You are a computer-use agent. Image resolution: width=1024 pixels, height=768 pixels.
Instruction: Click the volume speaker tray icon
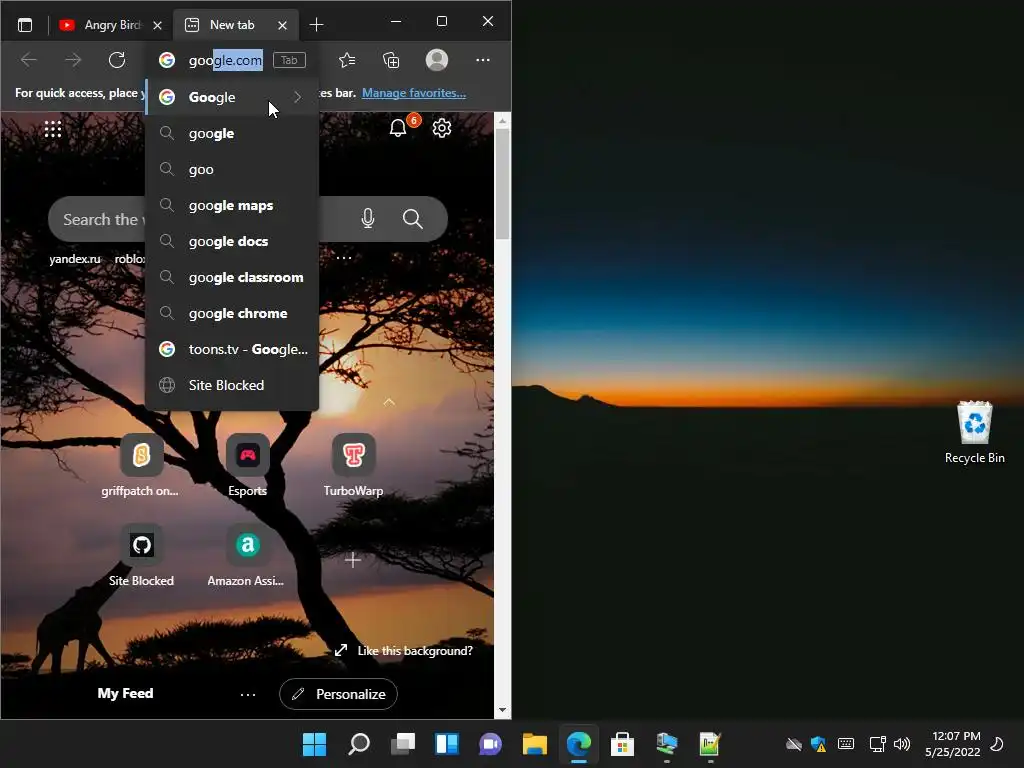902,744
